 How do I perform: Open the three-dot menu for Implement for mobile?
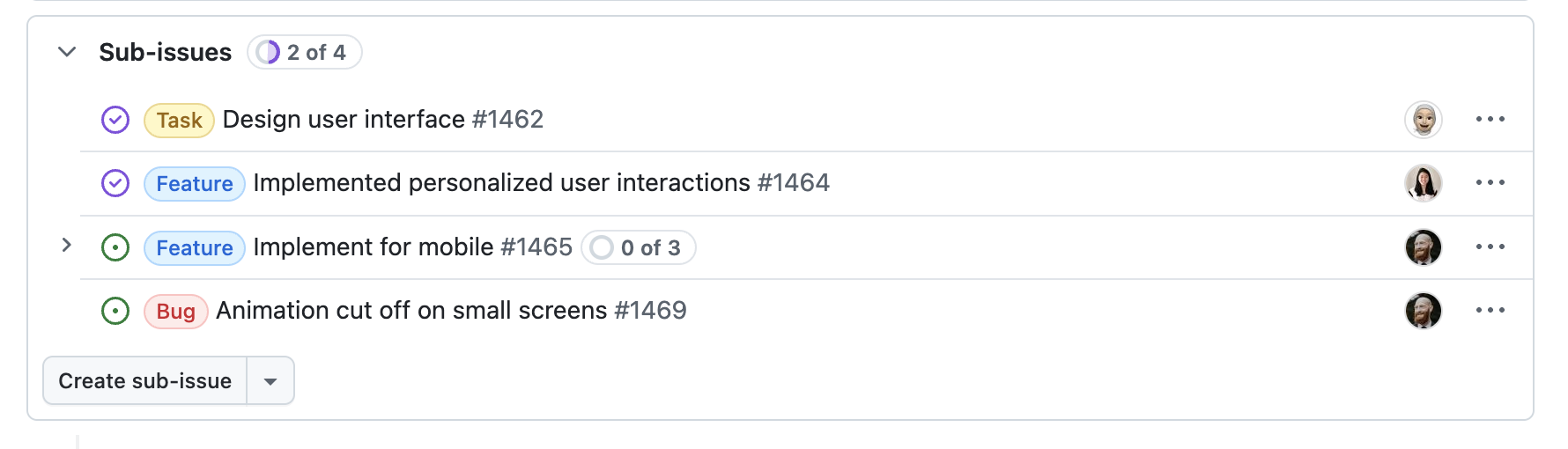pos(1490,247)
